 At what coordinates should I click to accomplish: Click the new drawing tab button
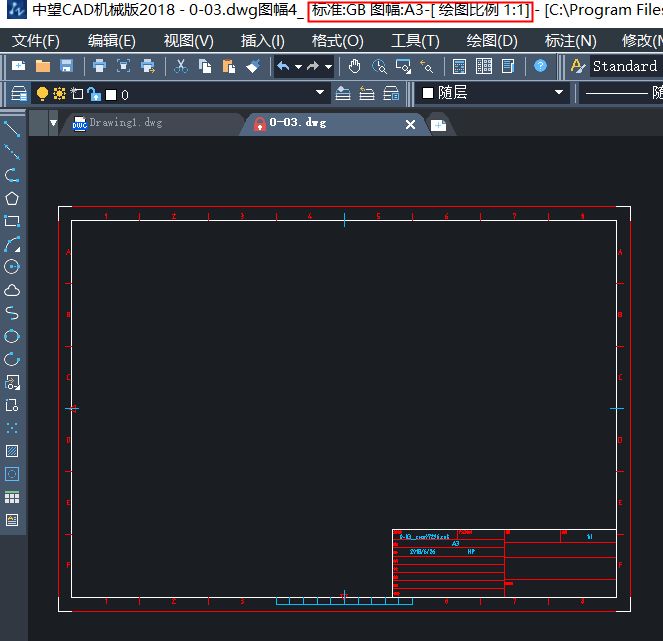(x=439, y=125)
